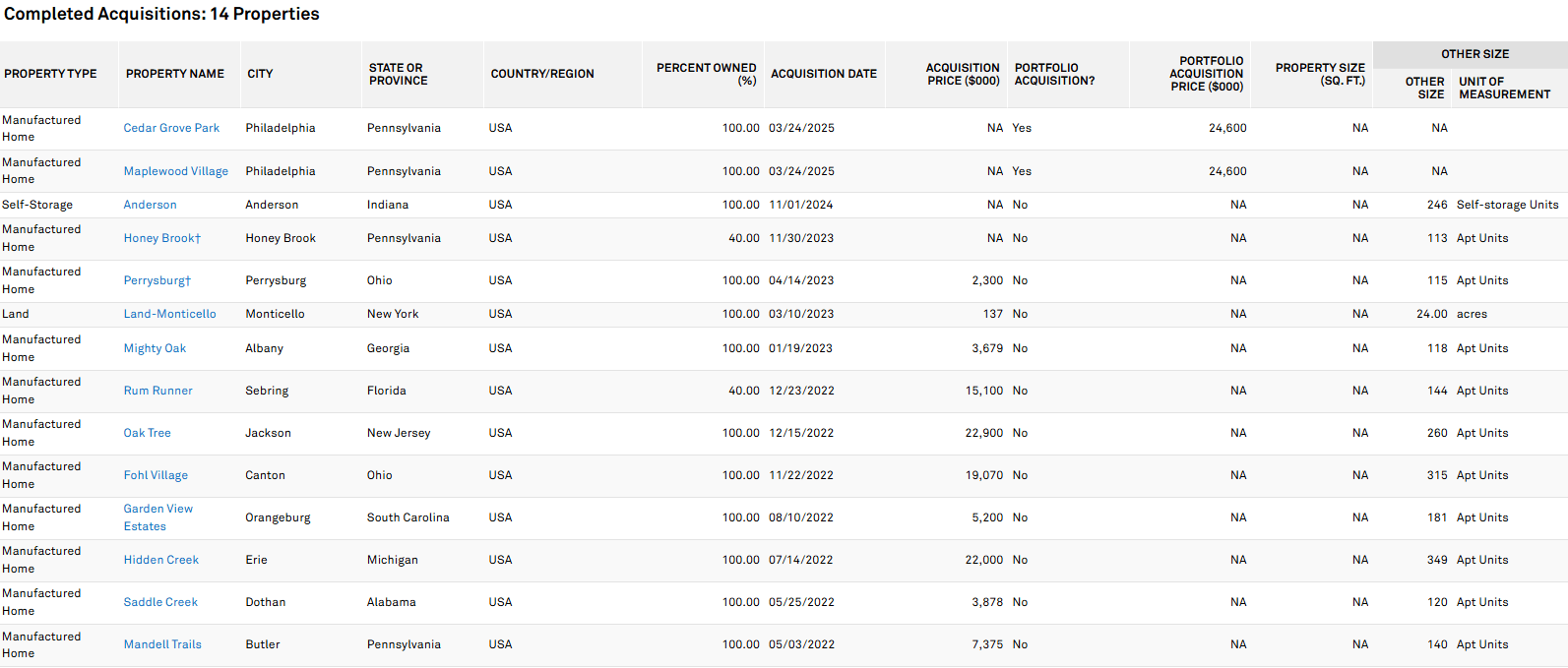Select the 7,375 acquisition price value
Screen dimensions: 1568x668
[987, 644]
